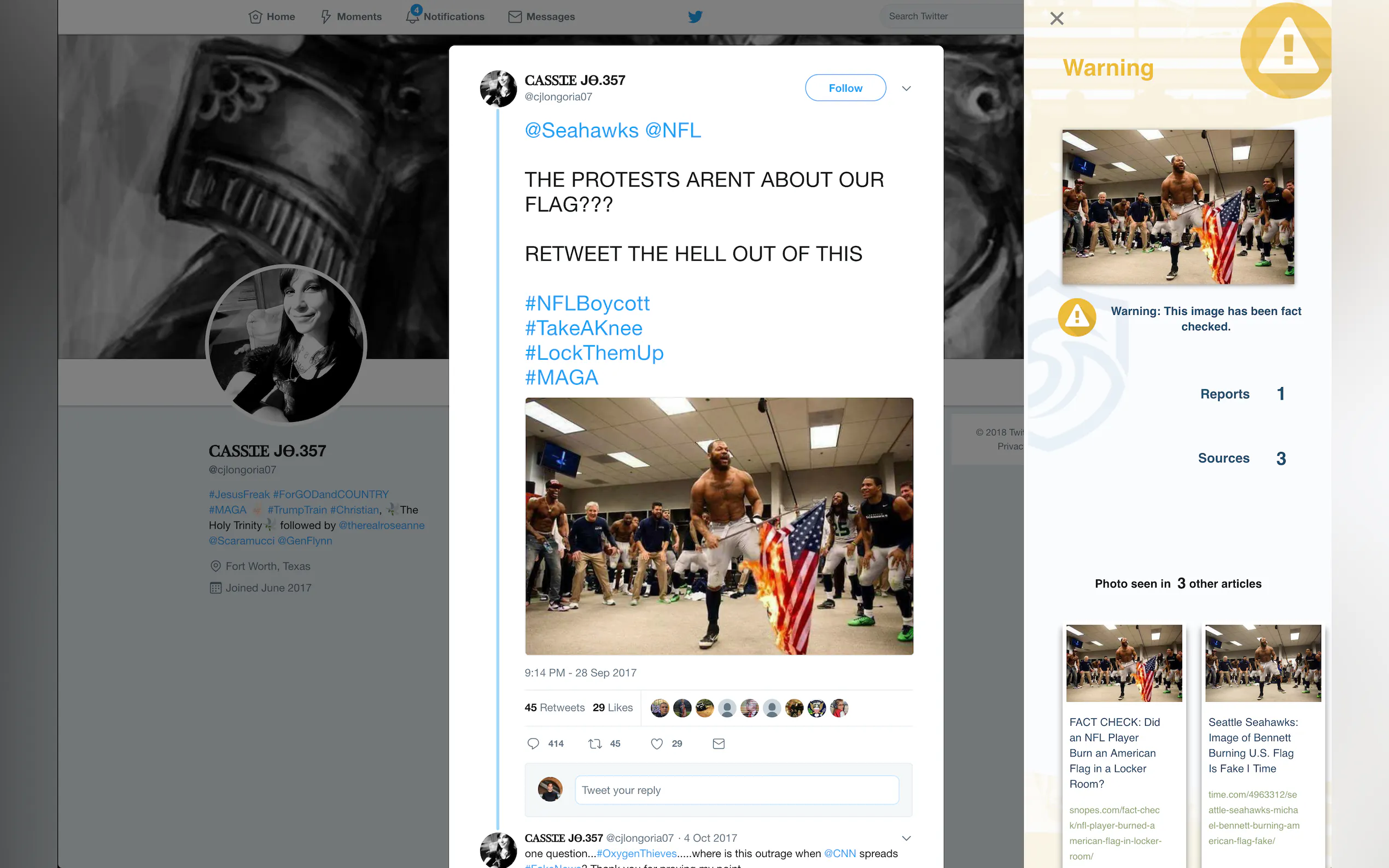Open the @Seahawks mention link
This screenshot has width=1389, height=868.
coord(581,130)
